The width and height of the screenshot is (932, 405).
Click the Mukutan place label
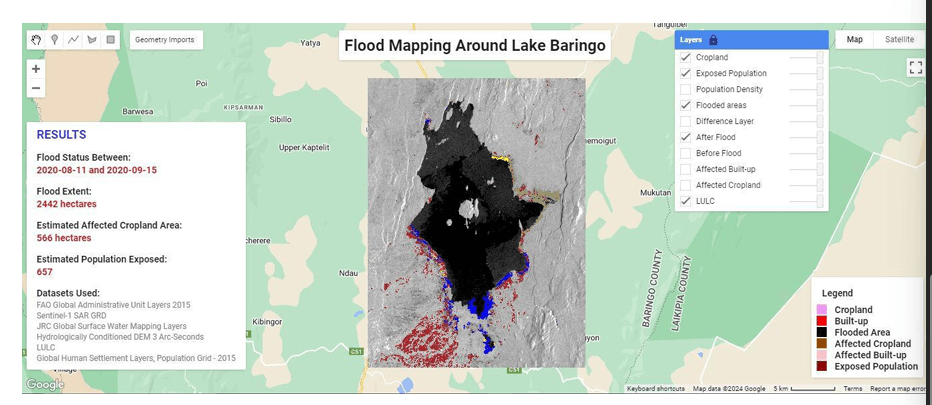[x=655, y=193]
